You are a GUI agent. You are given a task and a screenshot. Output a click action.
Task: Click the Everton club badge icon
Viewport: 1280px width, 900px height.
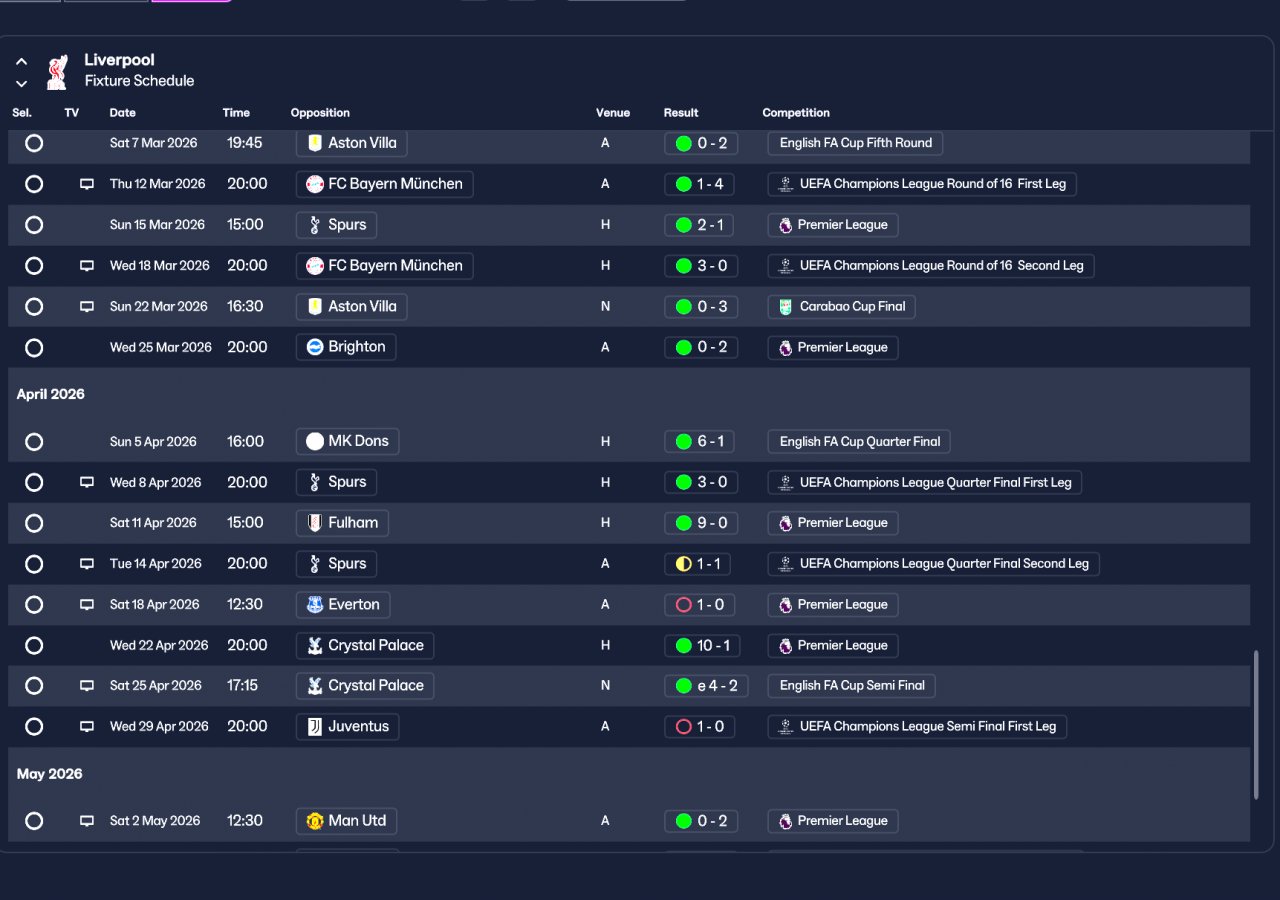coord(315,604)
